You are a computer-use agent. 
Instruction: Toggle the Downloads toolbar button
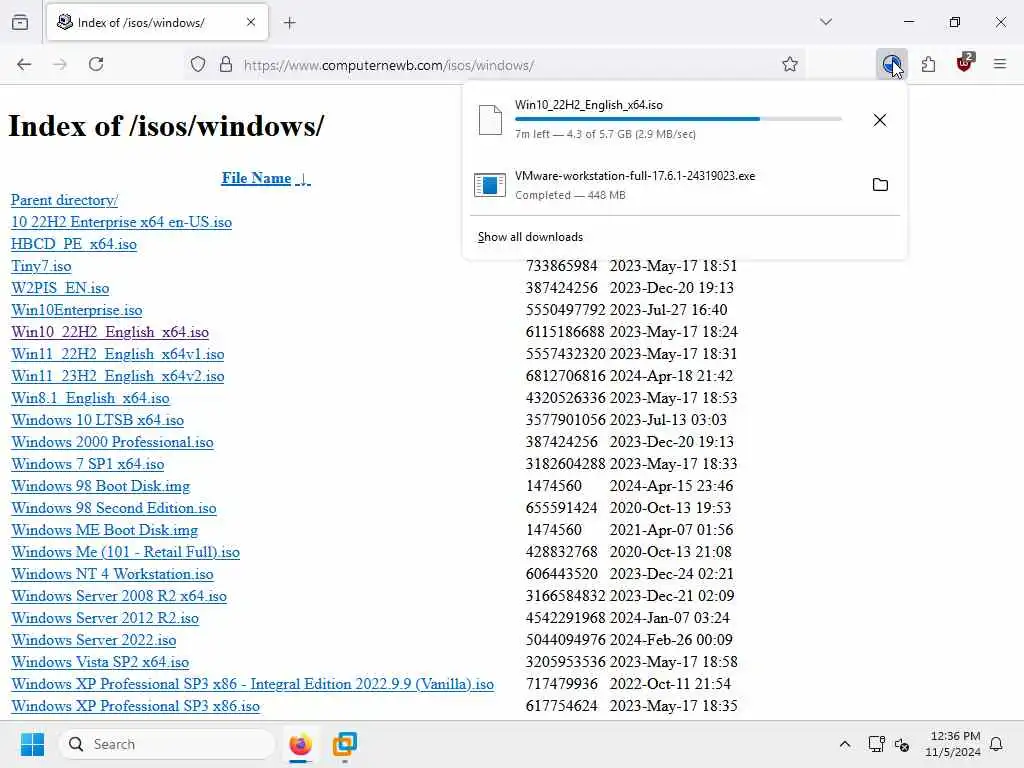(x=891, y=64)
